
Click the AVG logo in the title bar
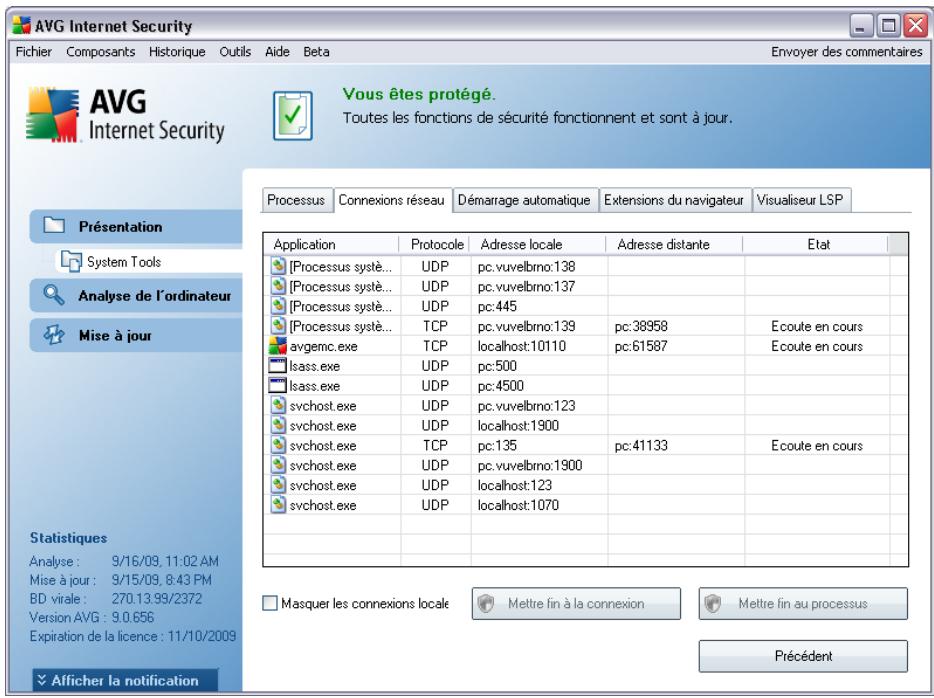click(21, 26)
